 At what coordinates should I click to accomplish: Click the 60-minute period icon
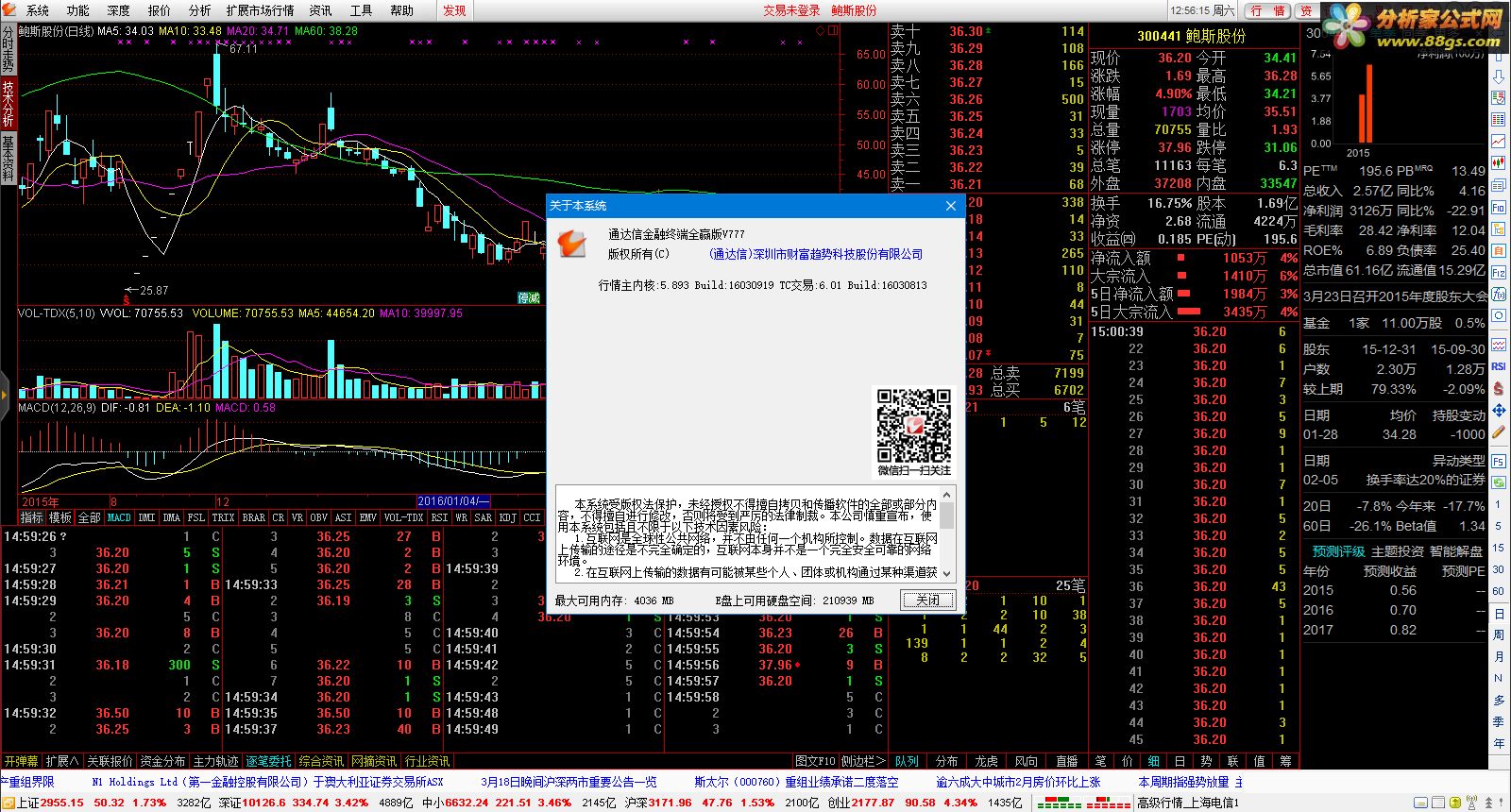click(x=1499, y=591)
